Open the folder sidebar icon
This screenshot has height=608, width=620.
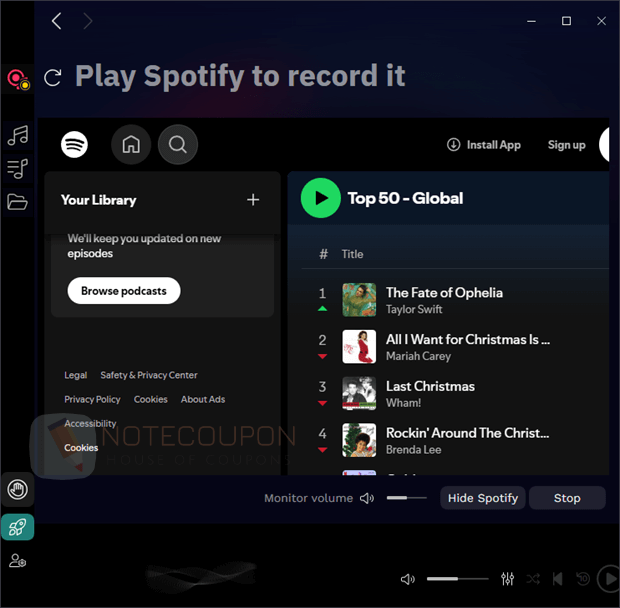click(x=17, y=202)
